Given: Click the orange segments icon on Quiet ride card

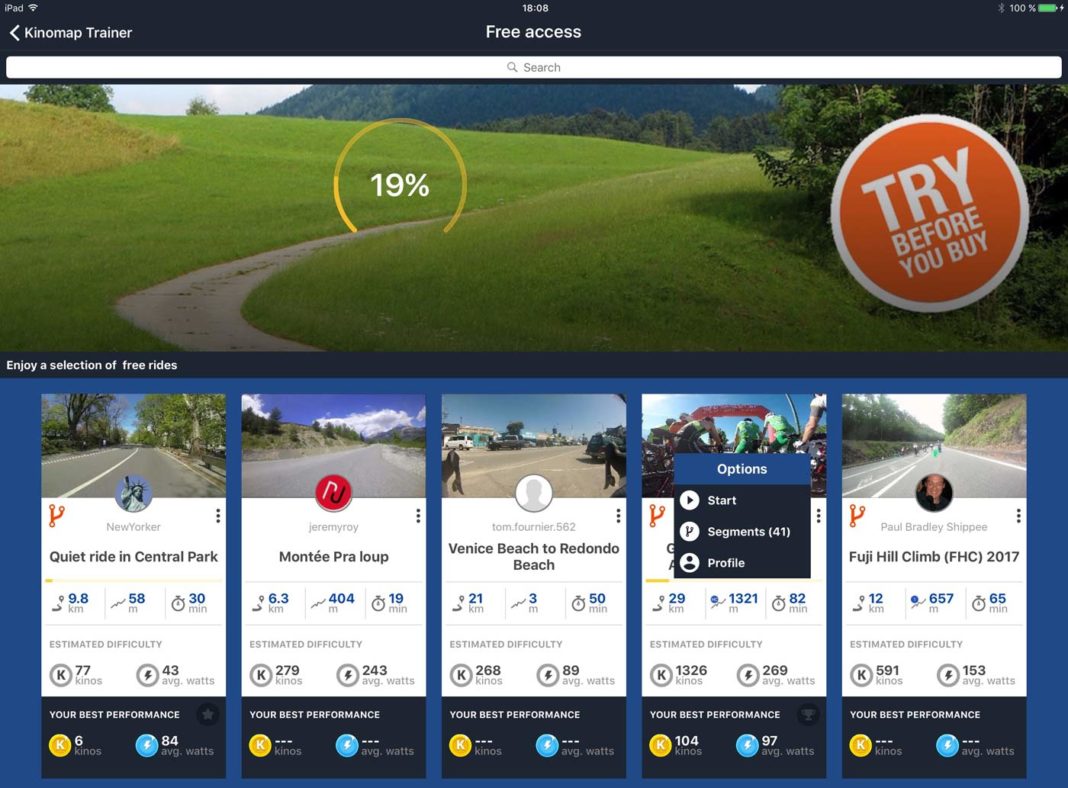Looking at the screenshot, I should click(56, 518).
